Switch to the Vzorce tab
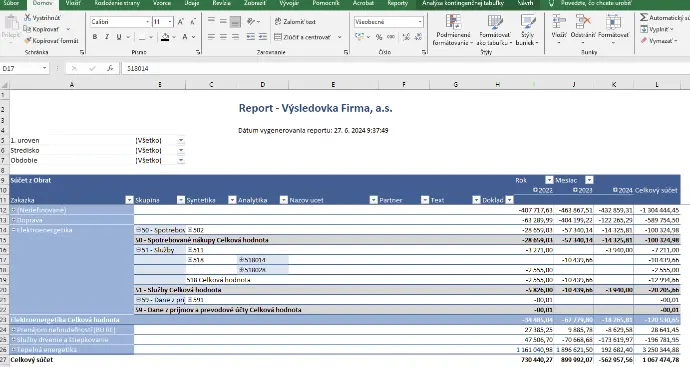The image size is (690, 367). (161, 3)
